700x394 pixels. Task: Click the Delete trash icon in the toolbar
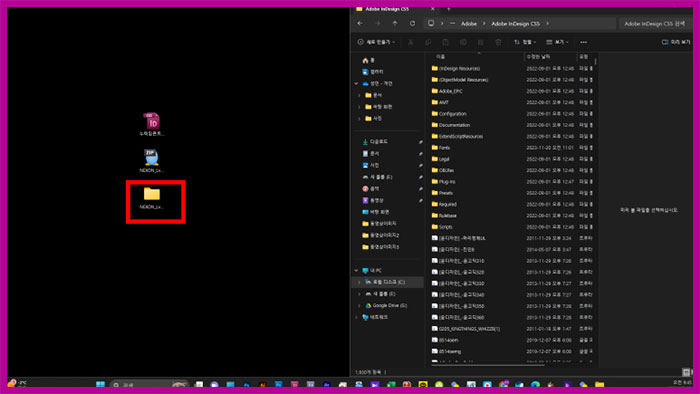[498, 42]
